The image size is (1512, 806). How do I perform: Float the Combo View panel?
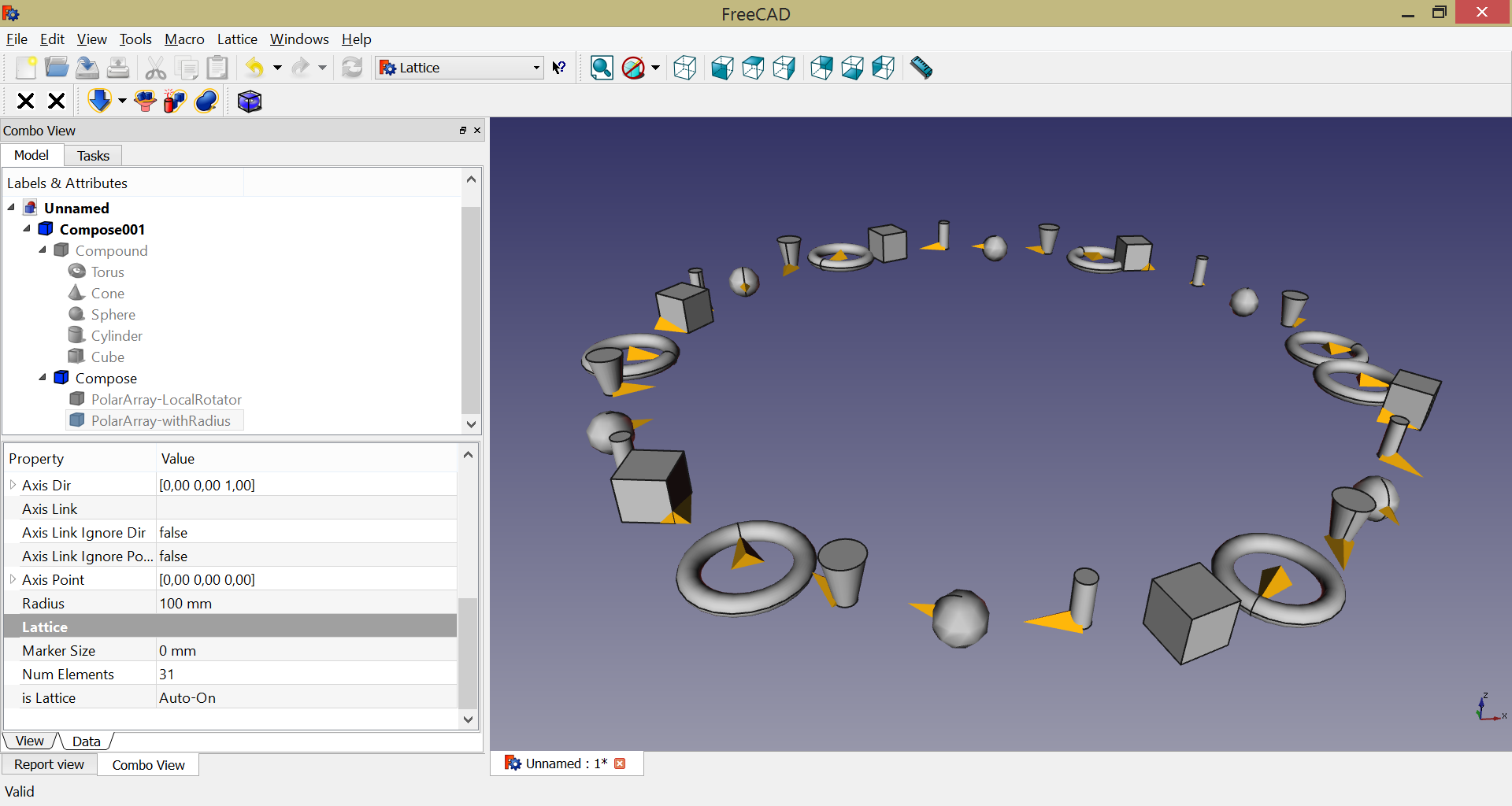[463, 131]
